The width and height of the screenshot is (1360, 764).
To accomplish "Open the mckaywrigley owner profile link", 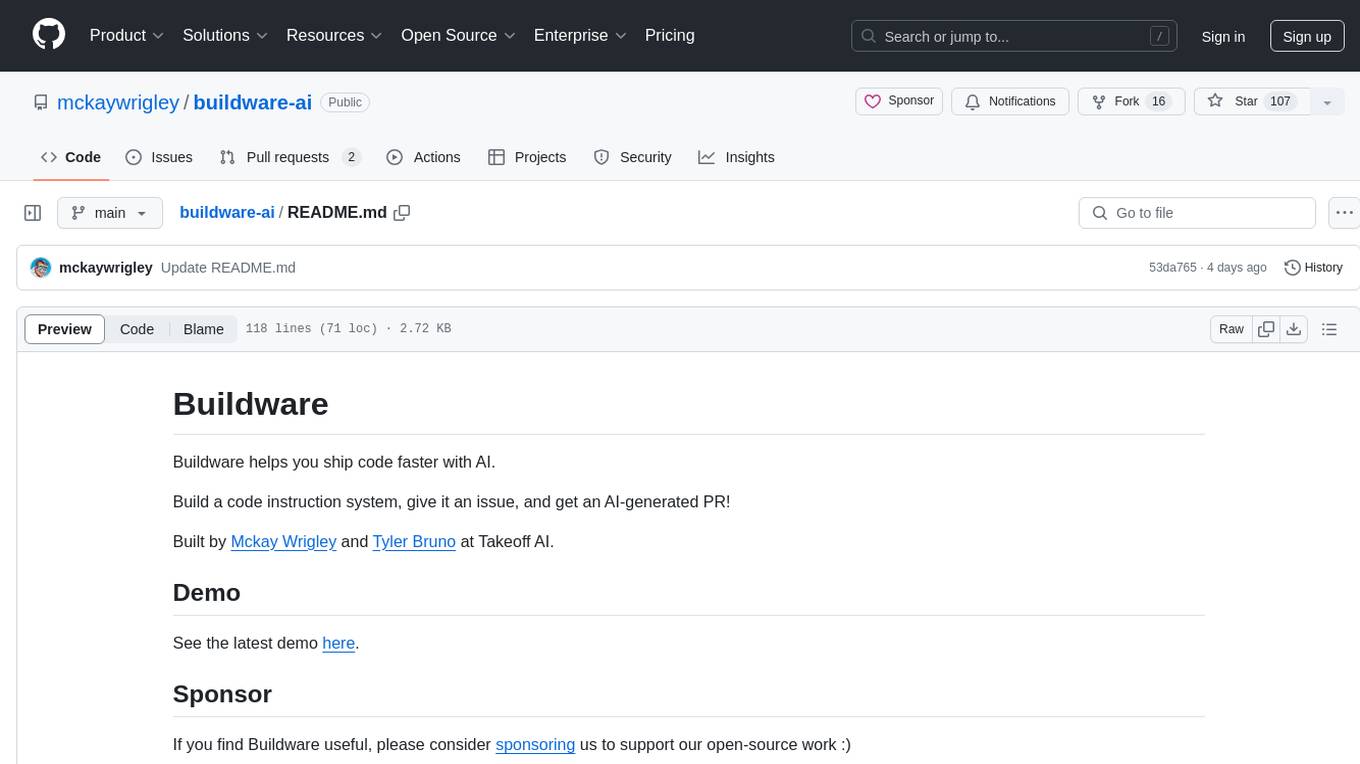I will tap(118, 102).
